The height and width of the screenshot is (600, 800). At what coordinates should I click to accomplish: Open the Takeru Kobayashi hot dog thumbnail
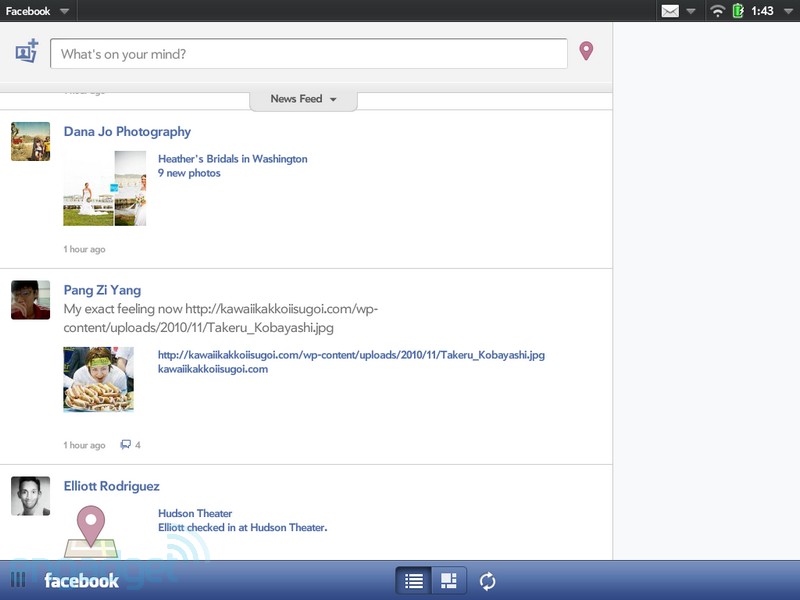pyautogui.click(x=98, y=379)
